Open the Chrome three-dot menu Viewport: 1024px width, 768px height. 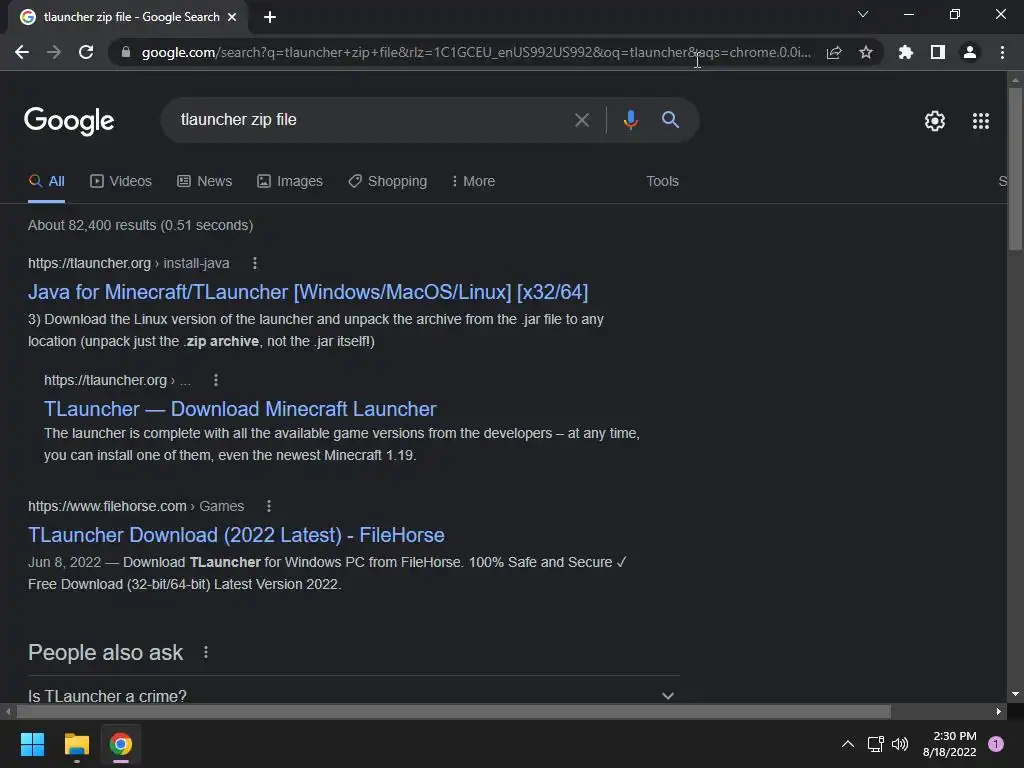[1002, 52]
